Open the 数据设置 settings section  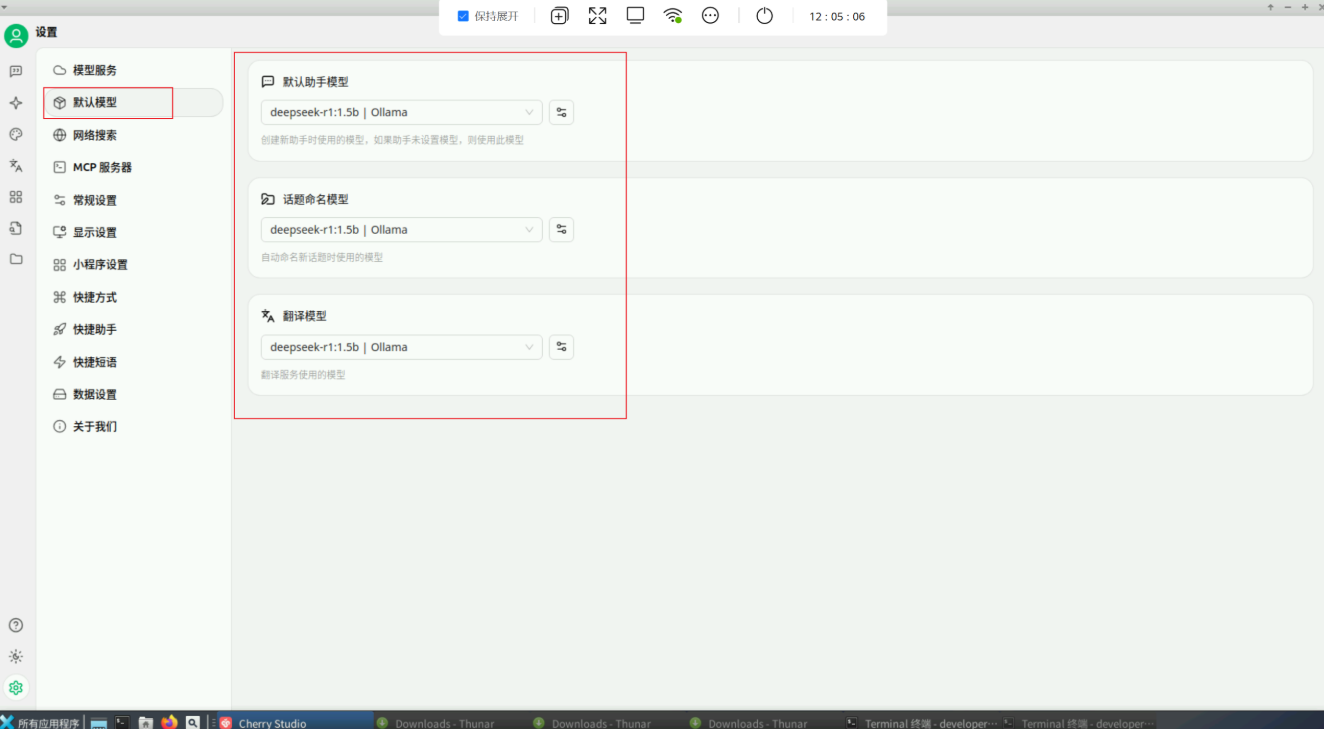tap(133, 394)
